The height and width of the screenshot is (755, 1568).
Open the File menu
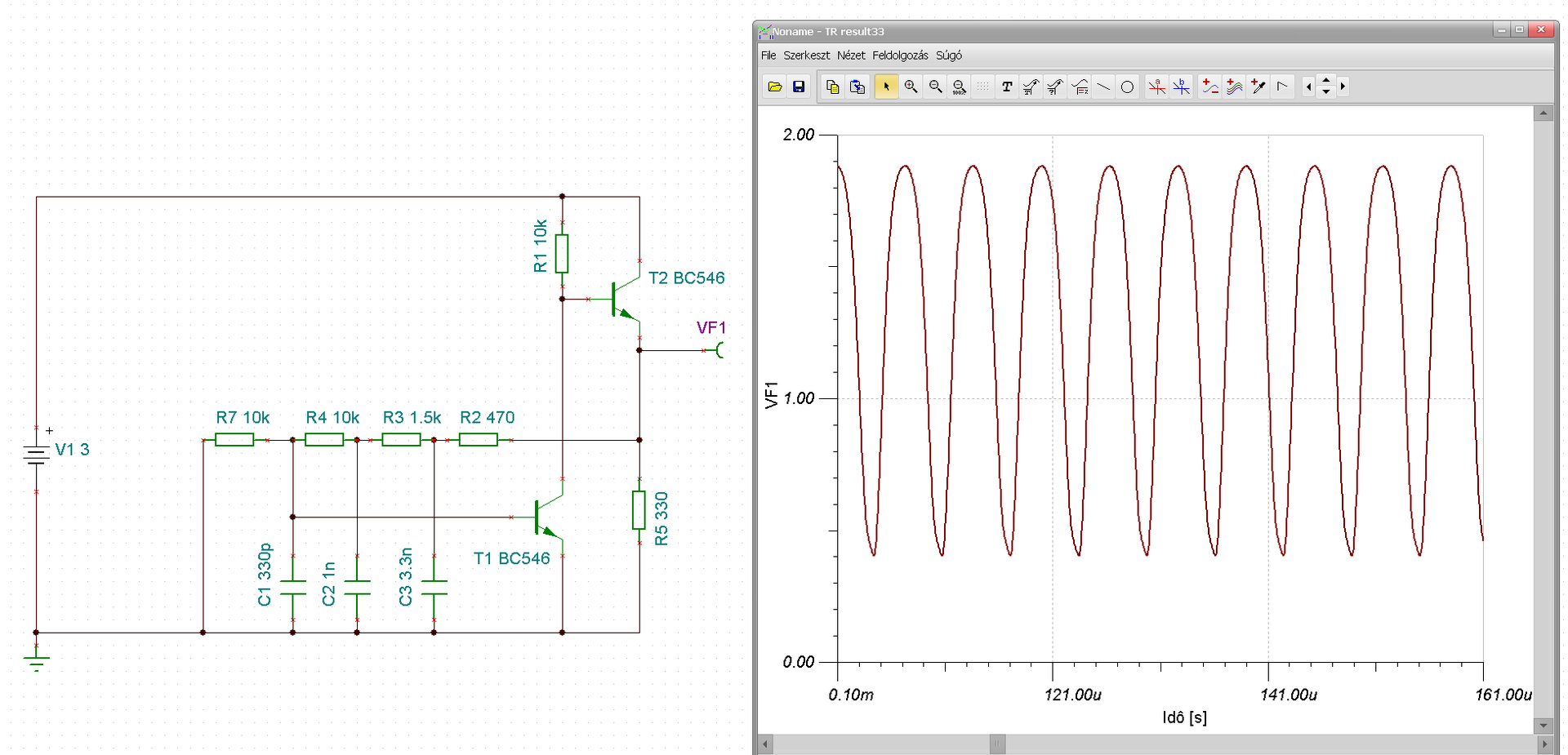[768, 56]
